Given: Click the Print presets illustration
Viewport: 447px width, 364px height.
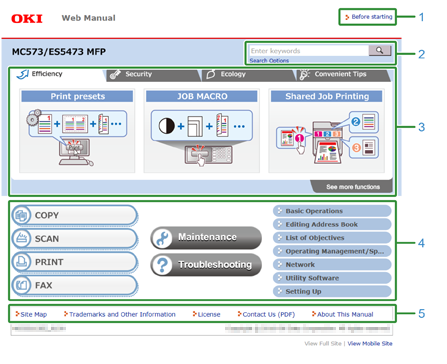Looking at the screenshot, I should 77,137.
